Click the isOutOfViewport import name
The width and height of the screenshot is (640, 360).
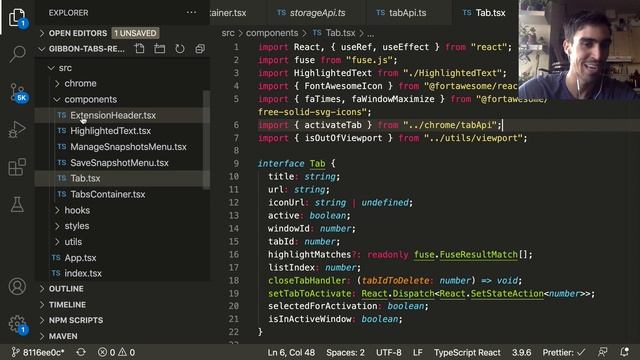click(x=343, y=138)
